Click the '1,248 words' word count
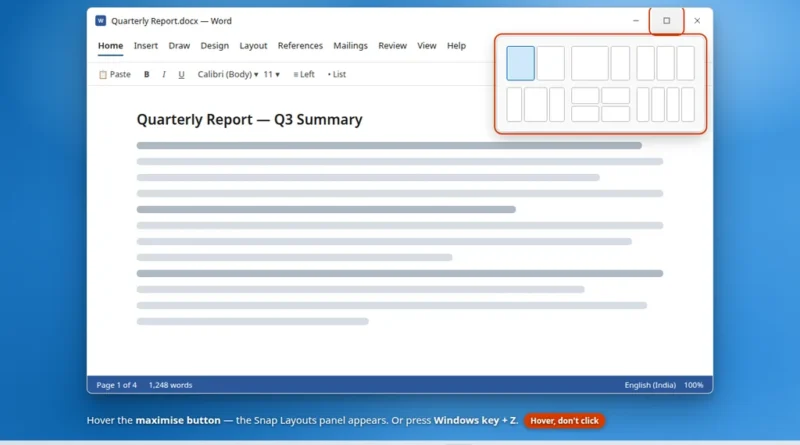The width and height of the screenshot is (800, 445). click(170, 385)
